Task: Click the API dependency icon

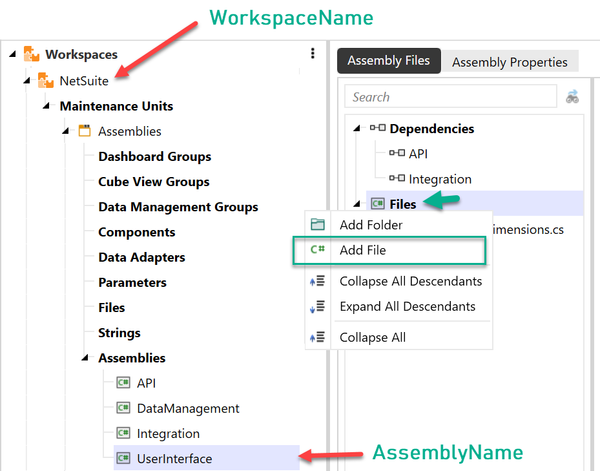Action: tap(396, 154)
